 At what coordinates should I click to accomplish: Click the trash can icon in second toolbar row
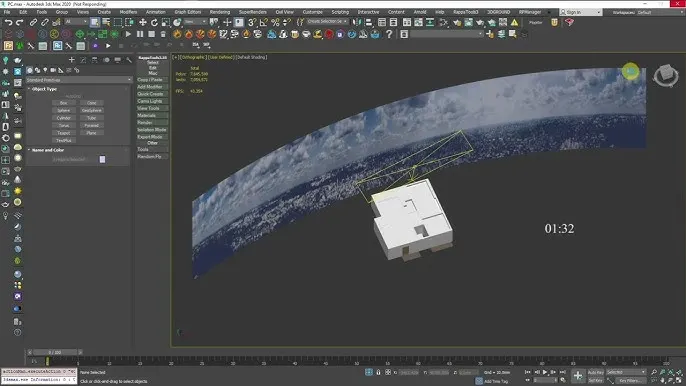[163, 34]
